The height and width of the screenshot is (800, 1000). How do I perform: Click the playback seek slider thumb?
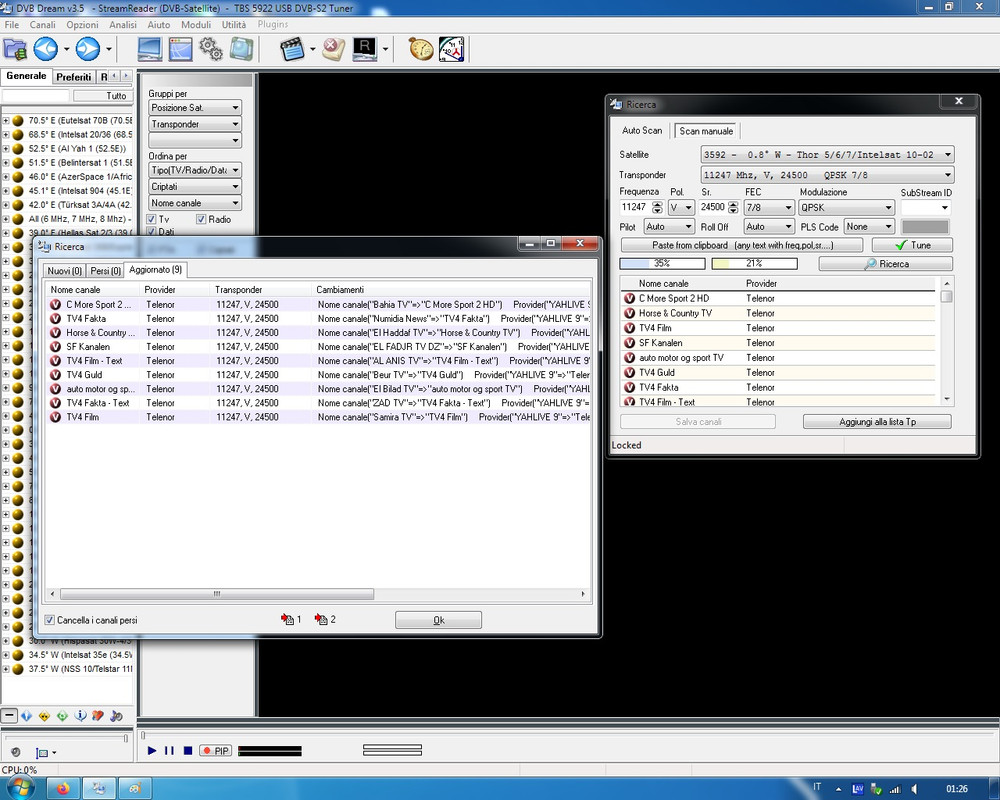tap(143, 735)
